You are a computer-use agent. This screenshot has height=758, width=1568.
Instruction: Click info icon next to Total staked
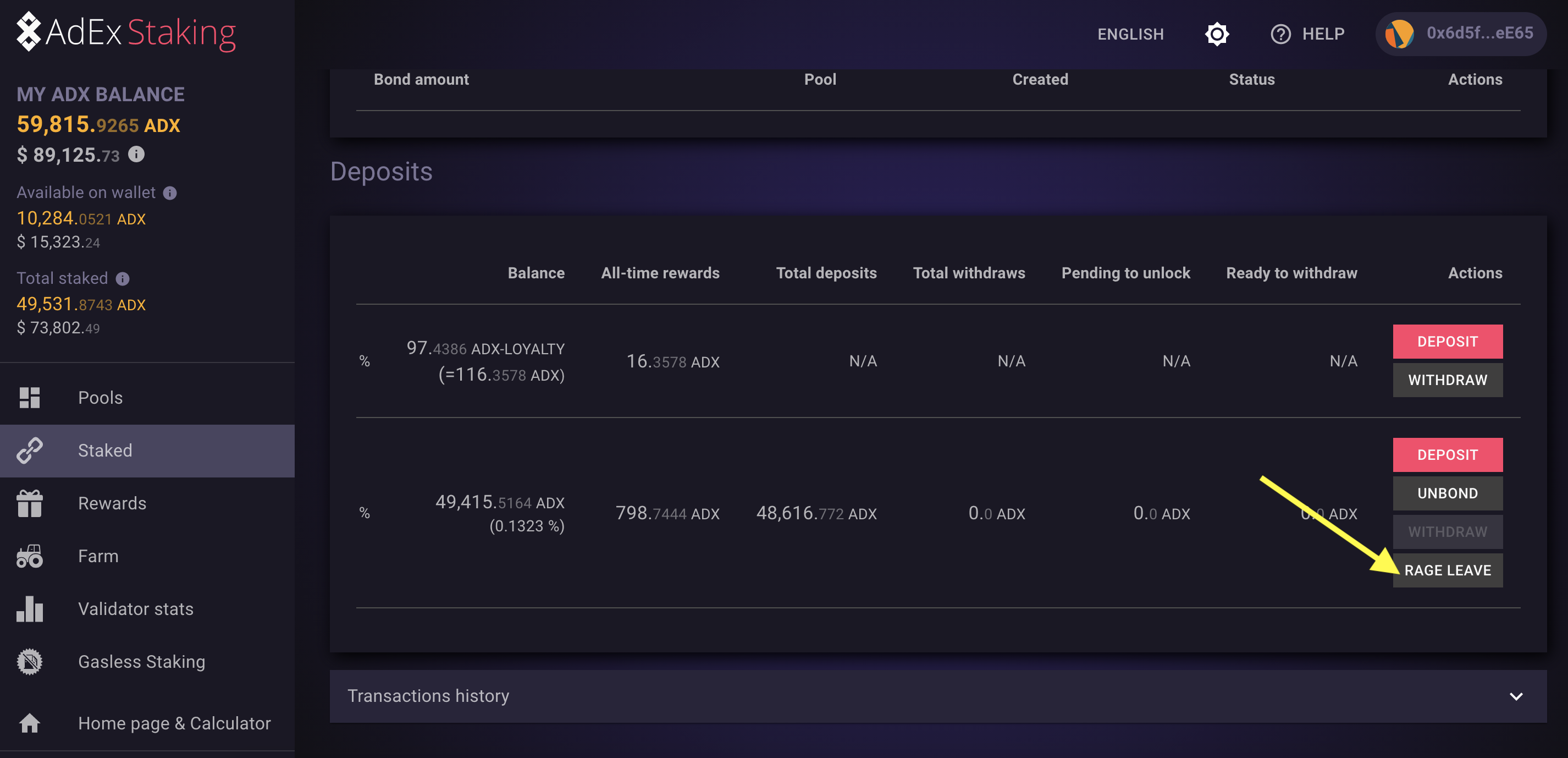click(x=123, y=279)
